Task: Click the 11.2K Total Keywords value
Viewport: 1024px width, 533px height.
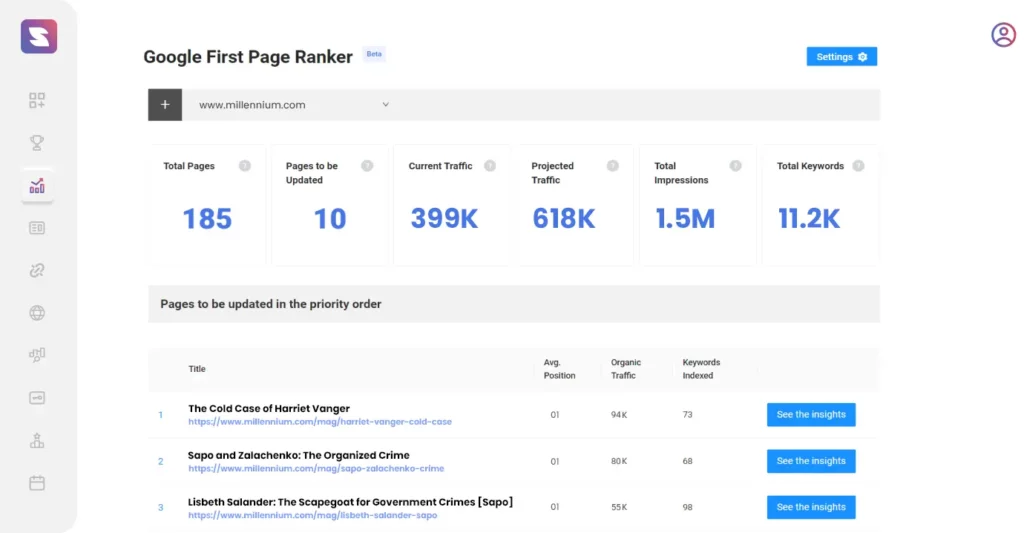Action: coord(808,219)
